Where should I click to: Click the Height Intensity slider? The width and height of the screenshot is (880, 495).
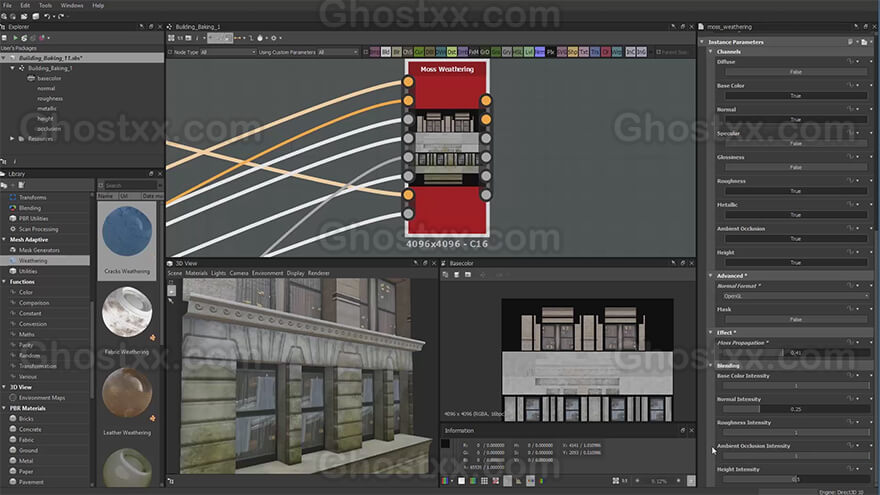tap(796, 479)
